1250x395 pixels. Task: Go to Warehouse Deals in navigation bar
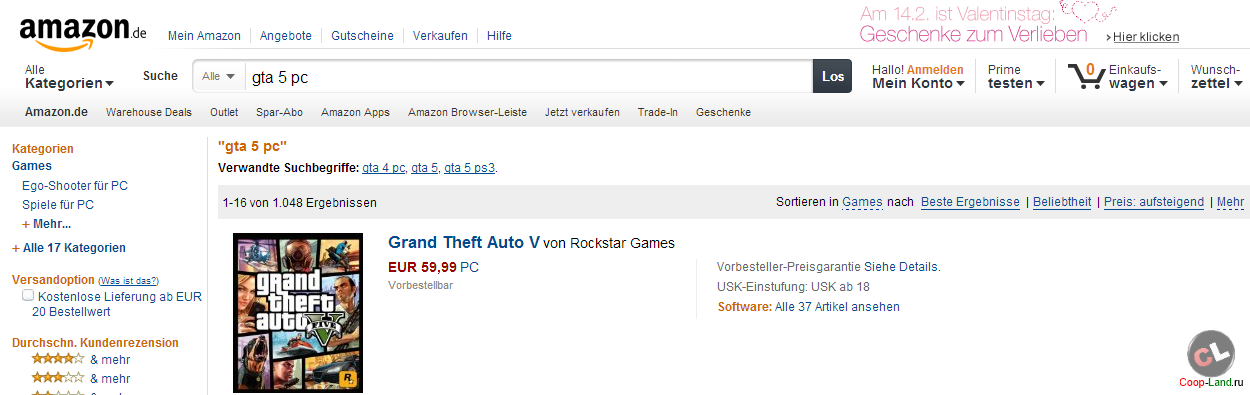[x=149, y=112]
